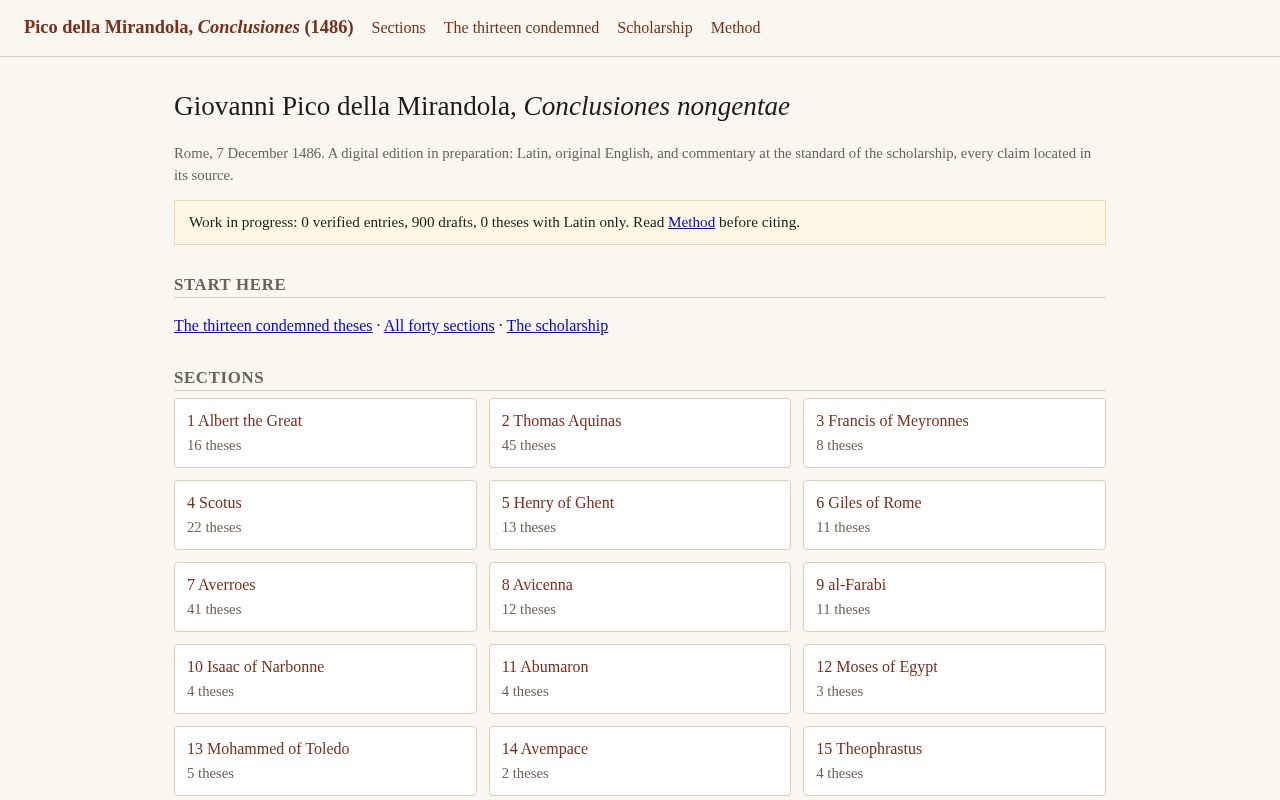Open the site title Pico della Mirandola Conclusiones link
The image size is (1280, 800).
coord(189,27)
